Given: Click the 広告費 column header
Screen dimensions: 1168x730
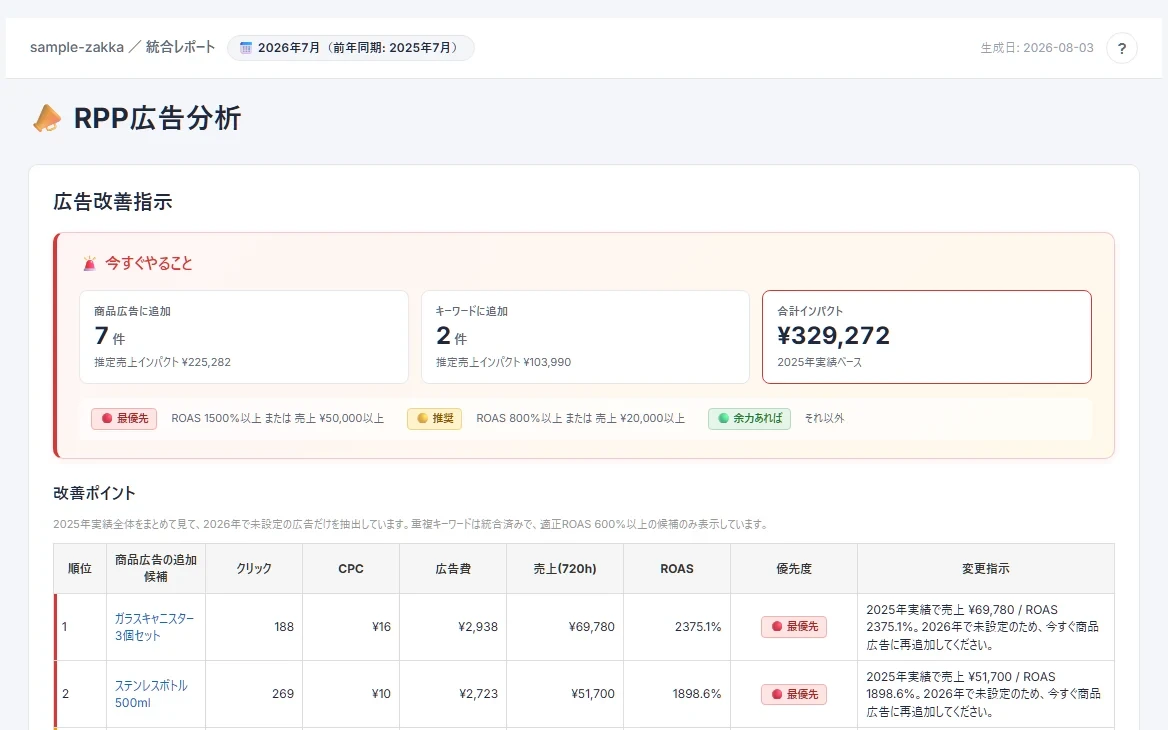Looking at the screenshot, I should (x=453, y=568).
